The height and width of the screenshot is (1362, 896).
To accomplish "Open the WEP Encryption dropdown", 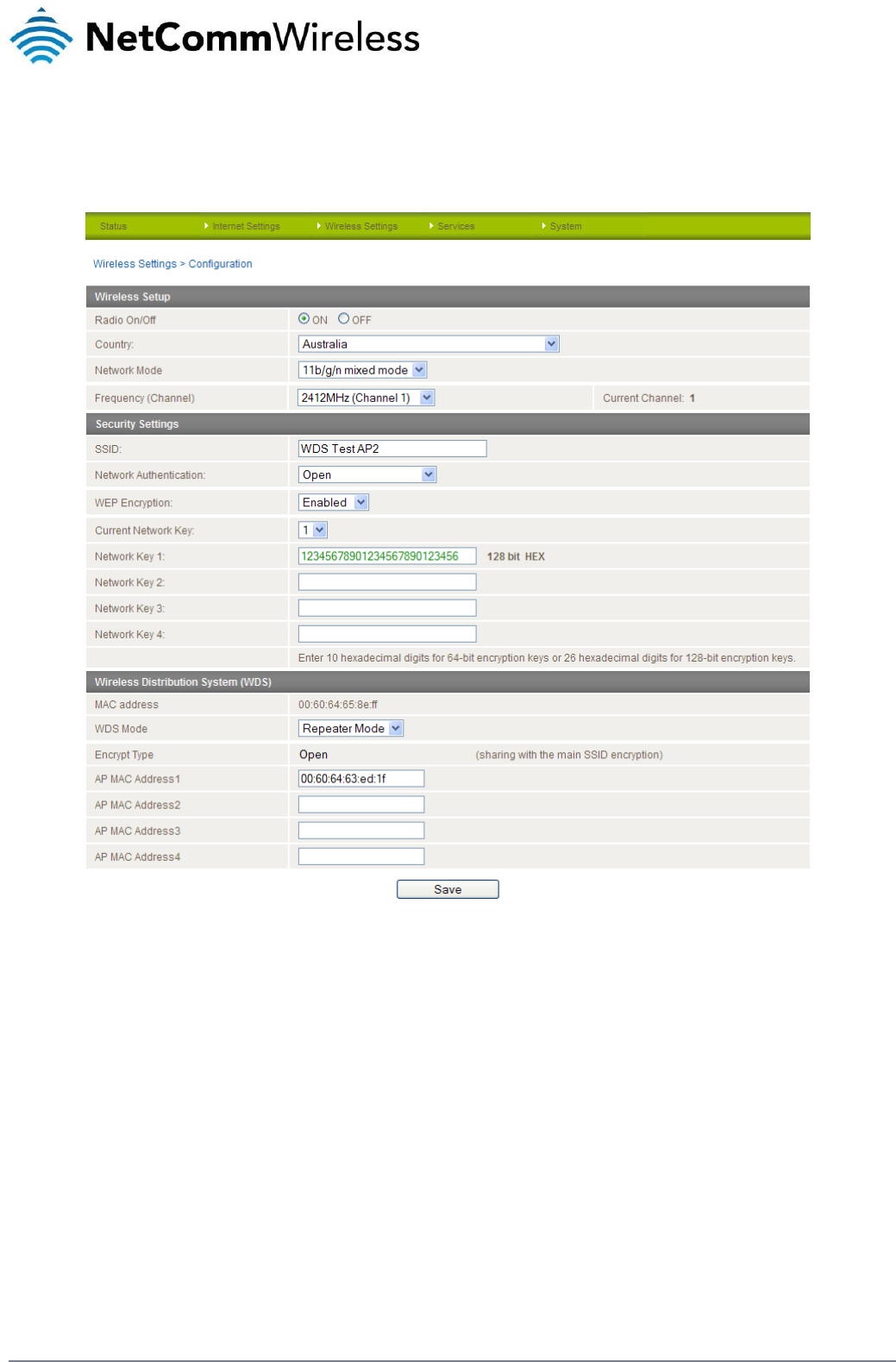I will (334, 503).
